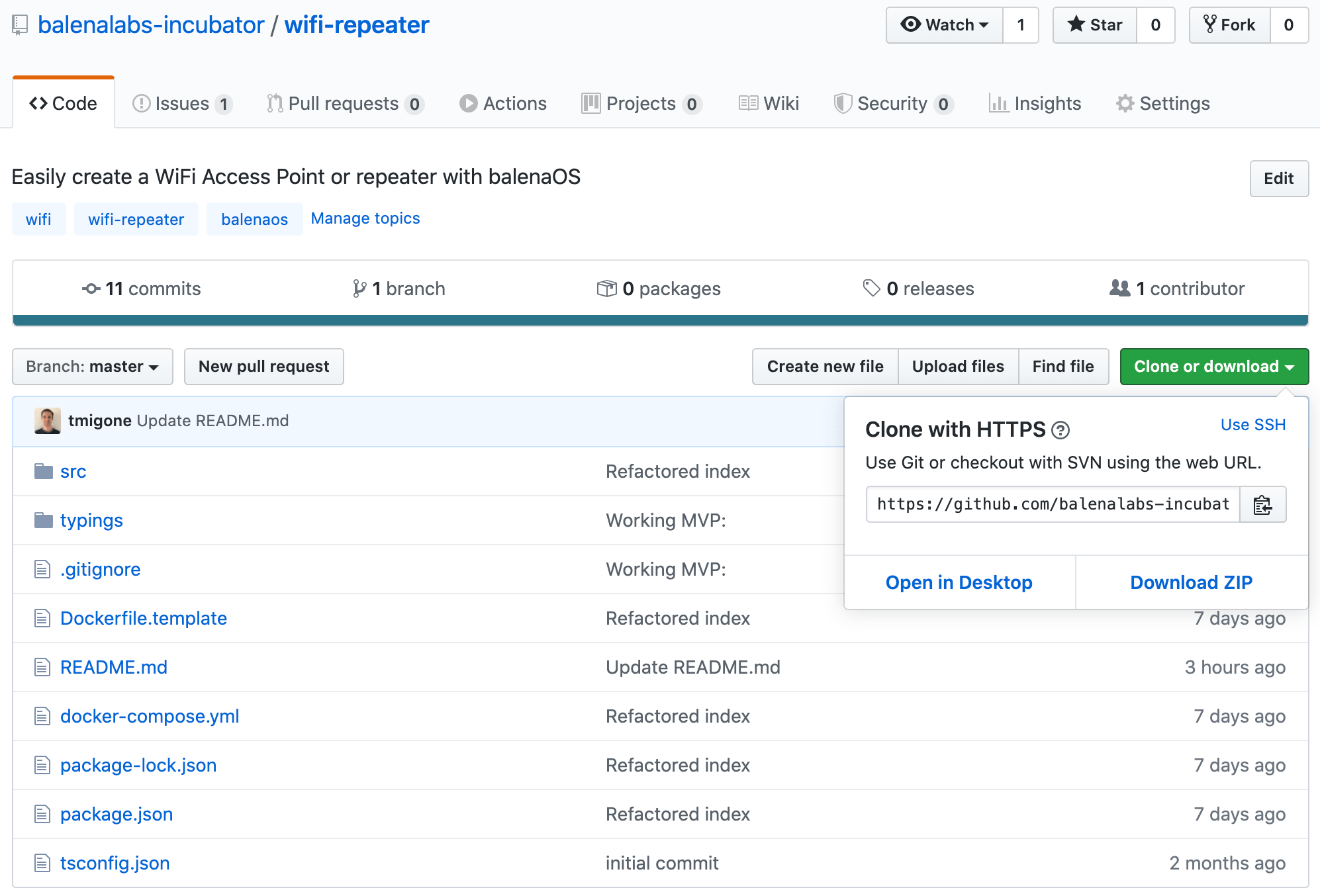The height and width of the screenshot is (896, 1320).
Task: Click the releases tag icon
Action: tap(871, 288)
